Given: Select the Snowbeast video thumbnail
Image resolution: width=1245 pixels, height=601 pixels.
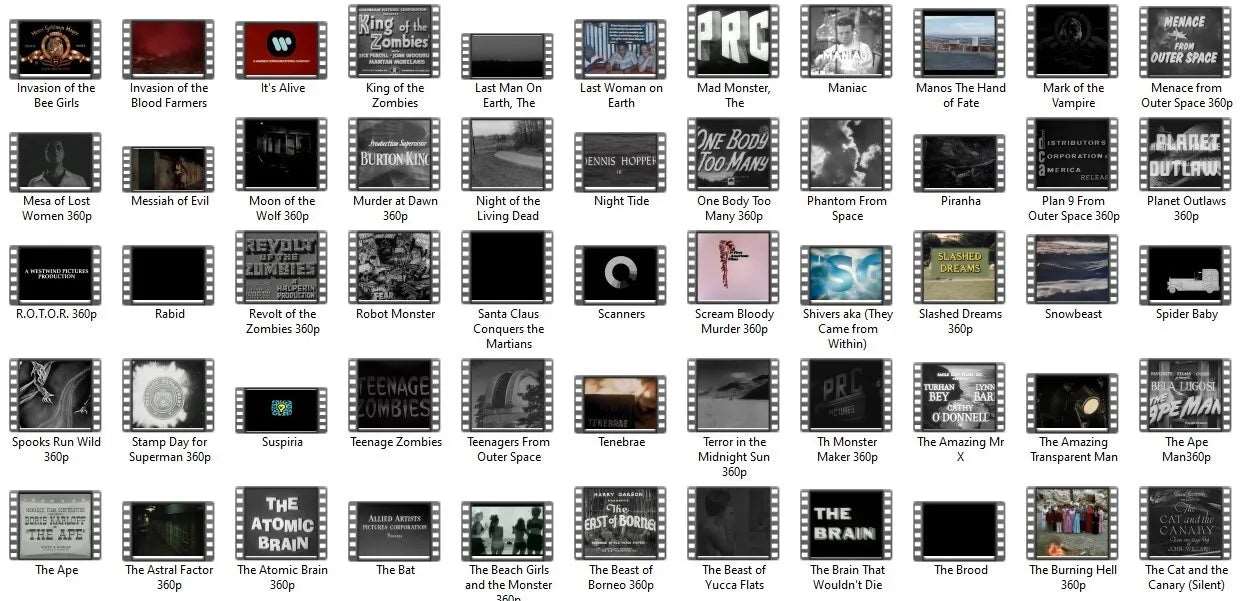Looking at the screenshot, I should 1074,268.
